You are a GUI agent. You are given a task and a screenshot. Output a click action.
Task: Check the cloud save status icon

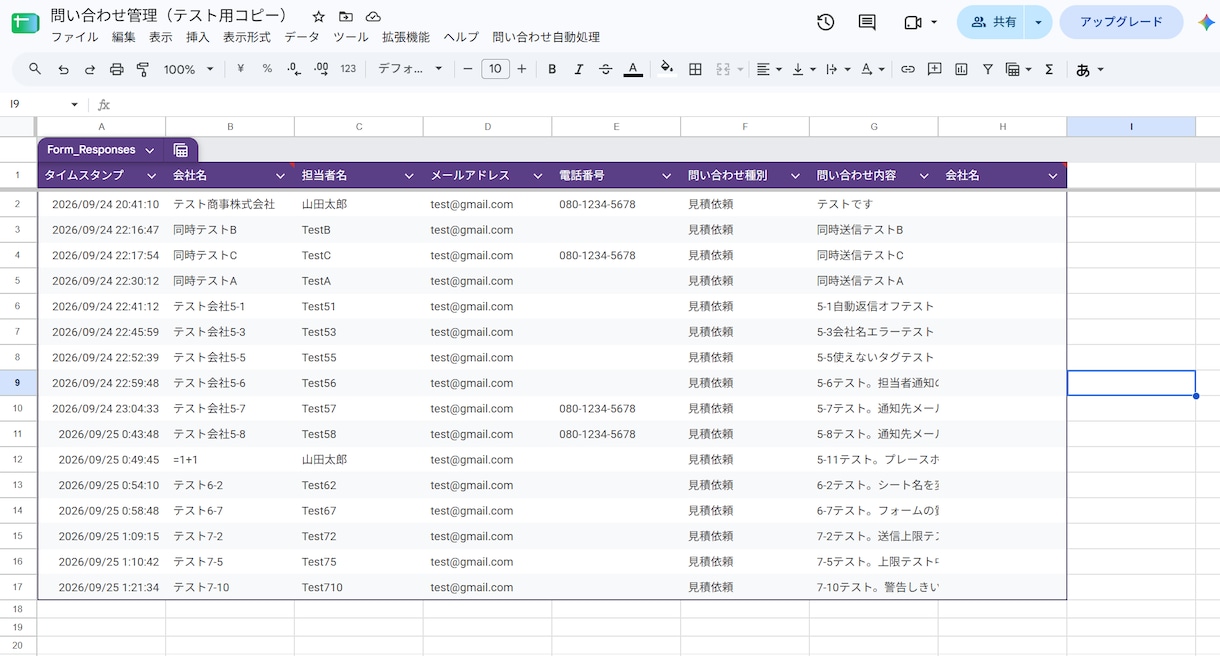coord(373,17)
